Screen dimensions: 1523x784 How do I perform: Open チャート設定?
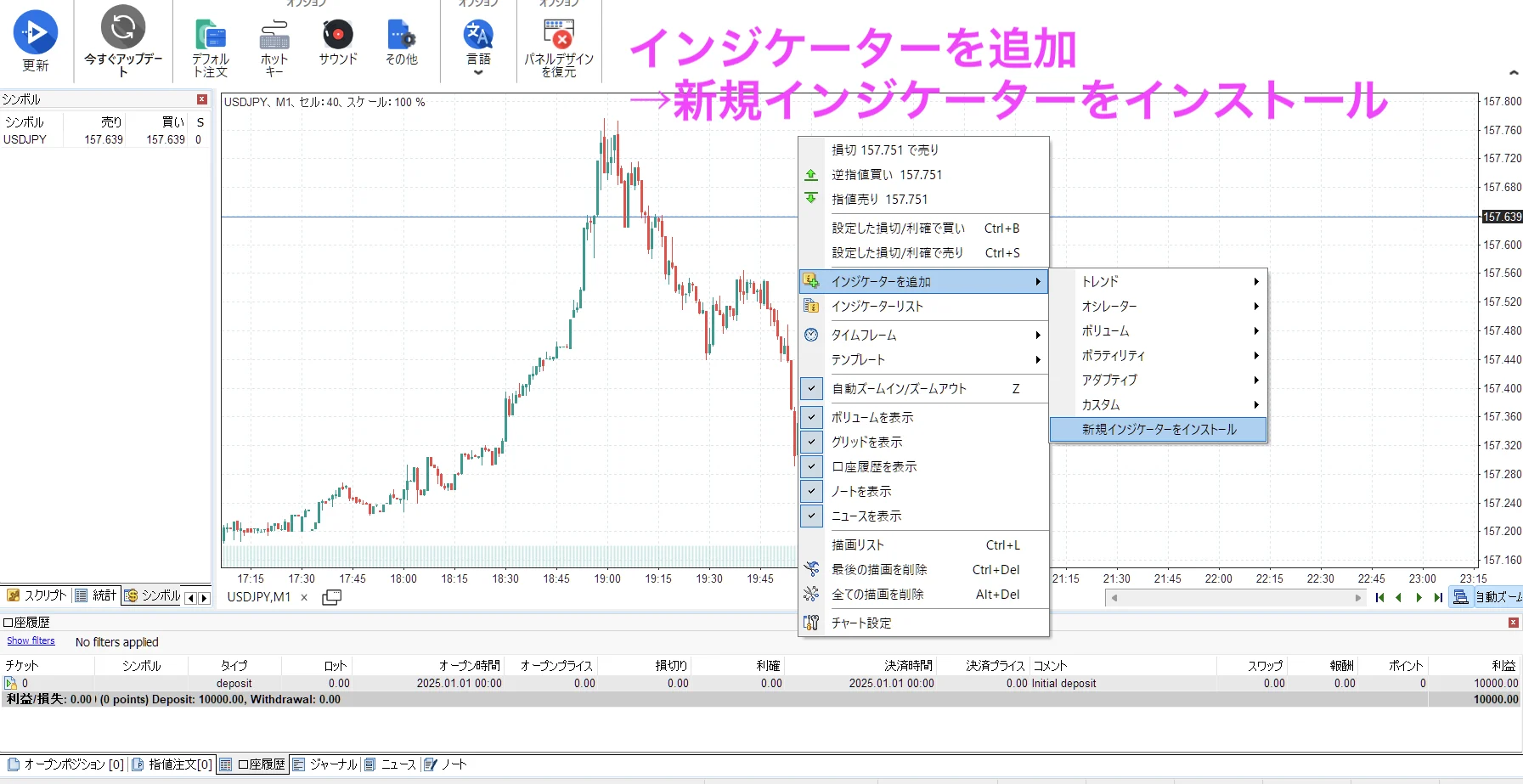[924, 623]
